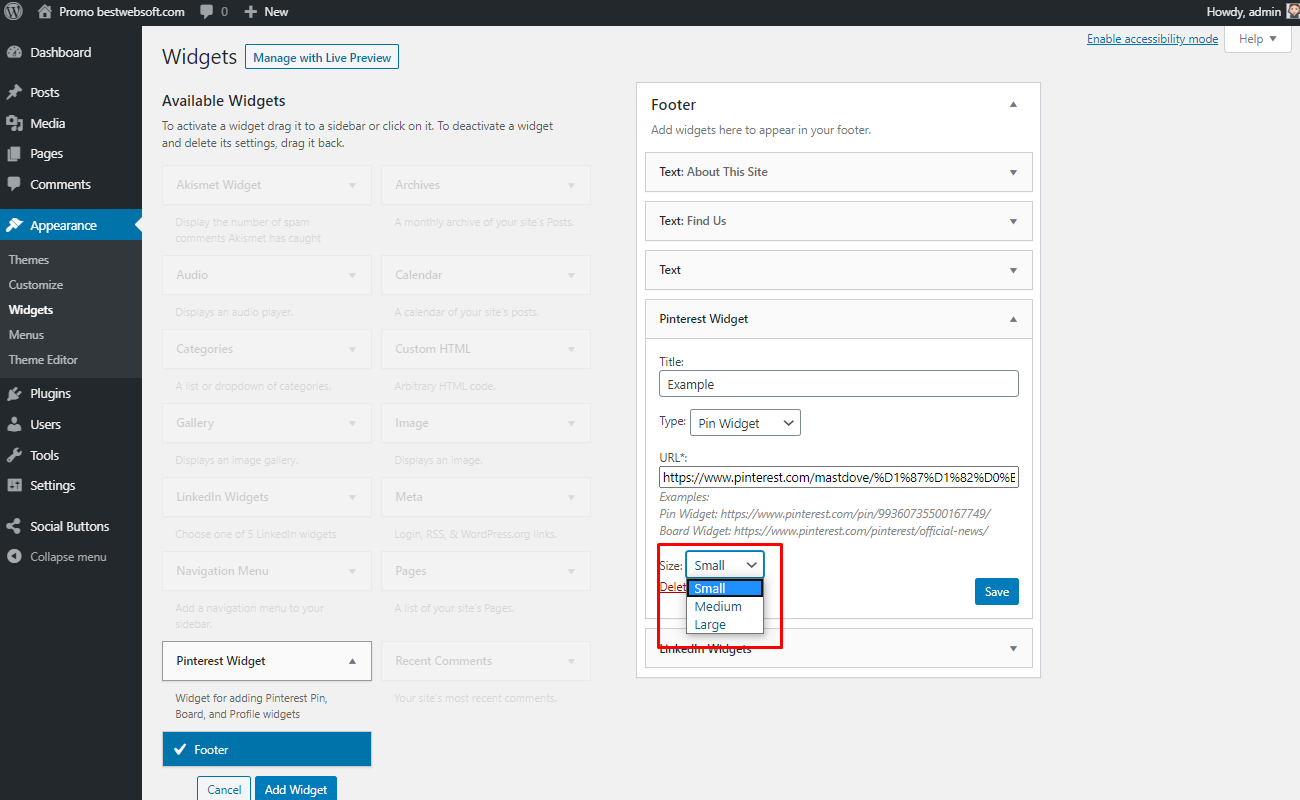
Task: Expand the Text: About This Site widget
Action: point(1013,172)
